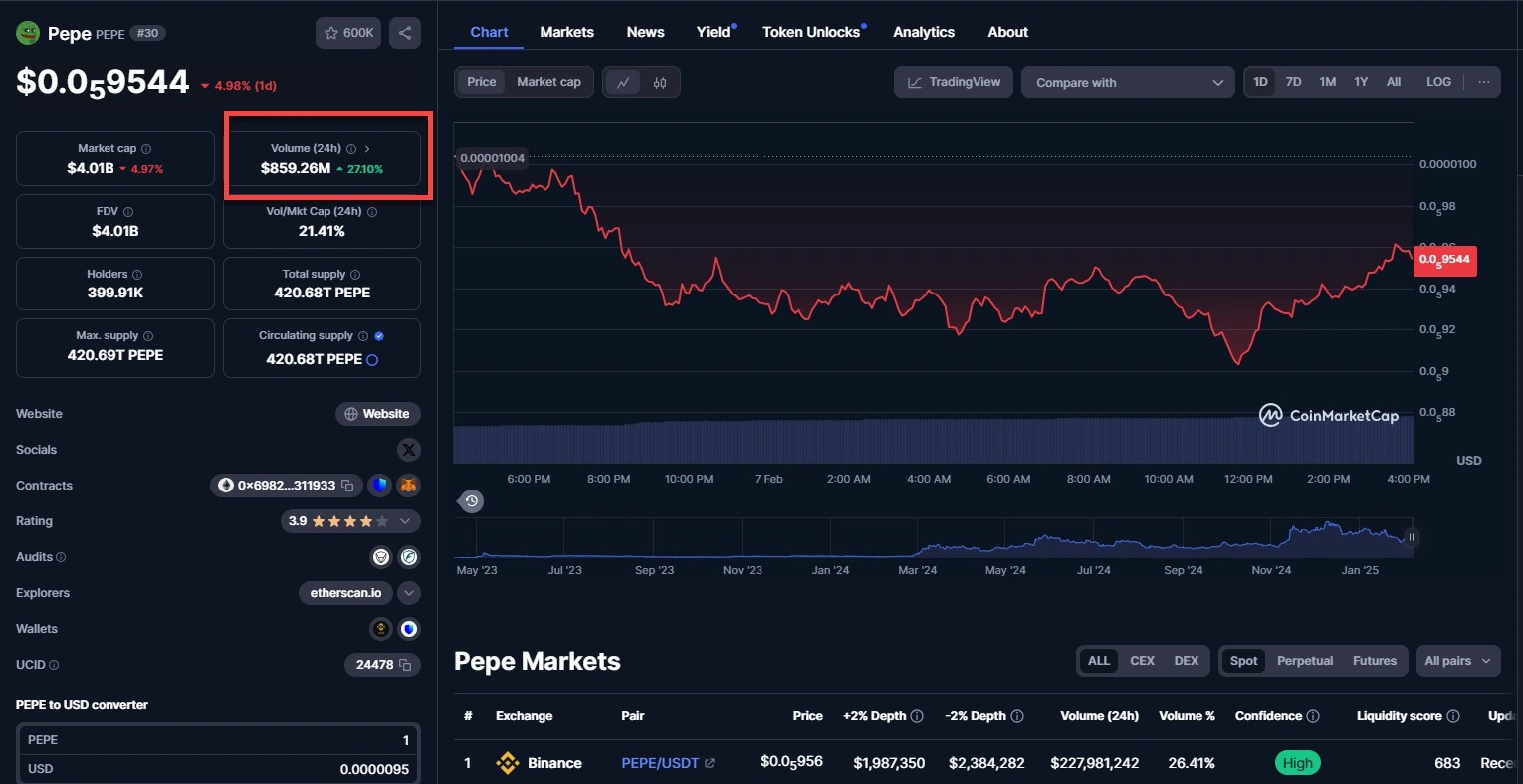
Task: Switch chart to candlestick view icon
Action: pos(660,82)
